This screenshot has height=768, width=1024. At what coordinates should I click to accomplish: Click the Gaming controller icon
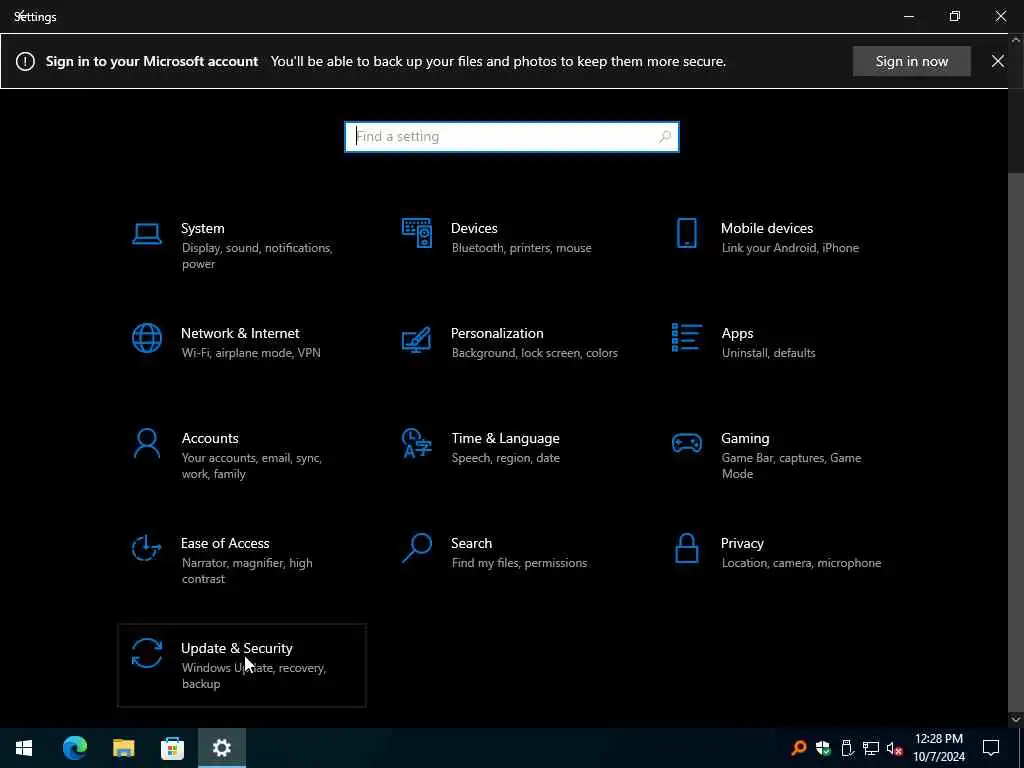pyautogui.click(x=686, y=443)
